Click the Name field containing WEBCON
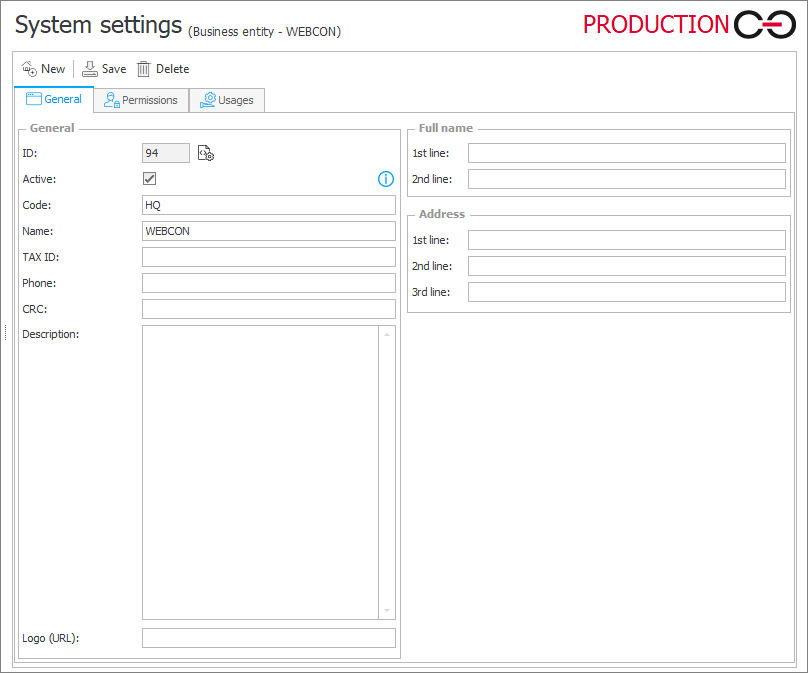 269,231
